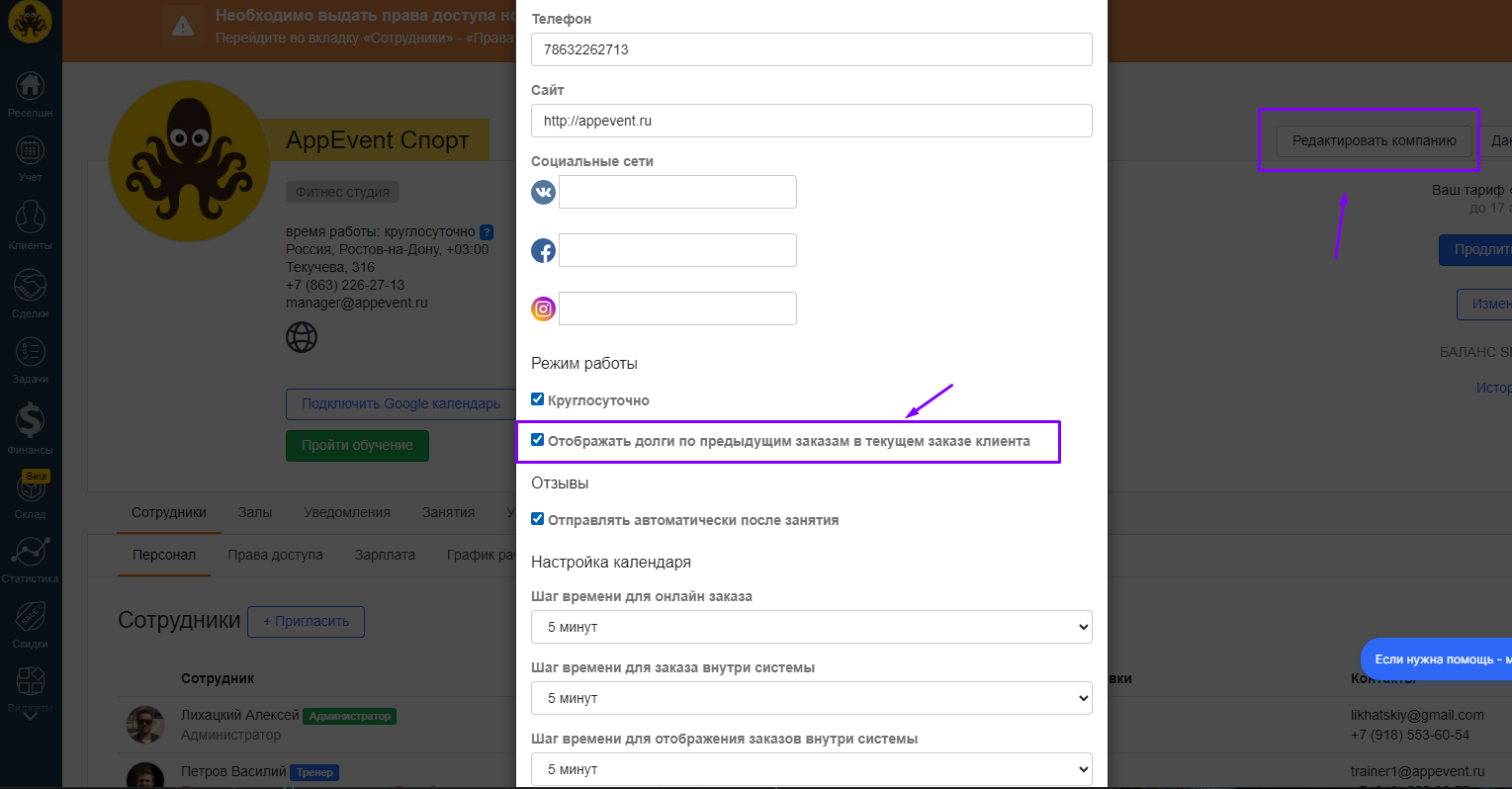Uncheck the Круглосуточно checkbox
Screen dimensions: 1512x789
click(537, 399)
